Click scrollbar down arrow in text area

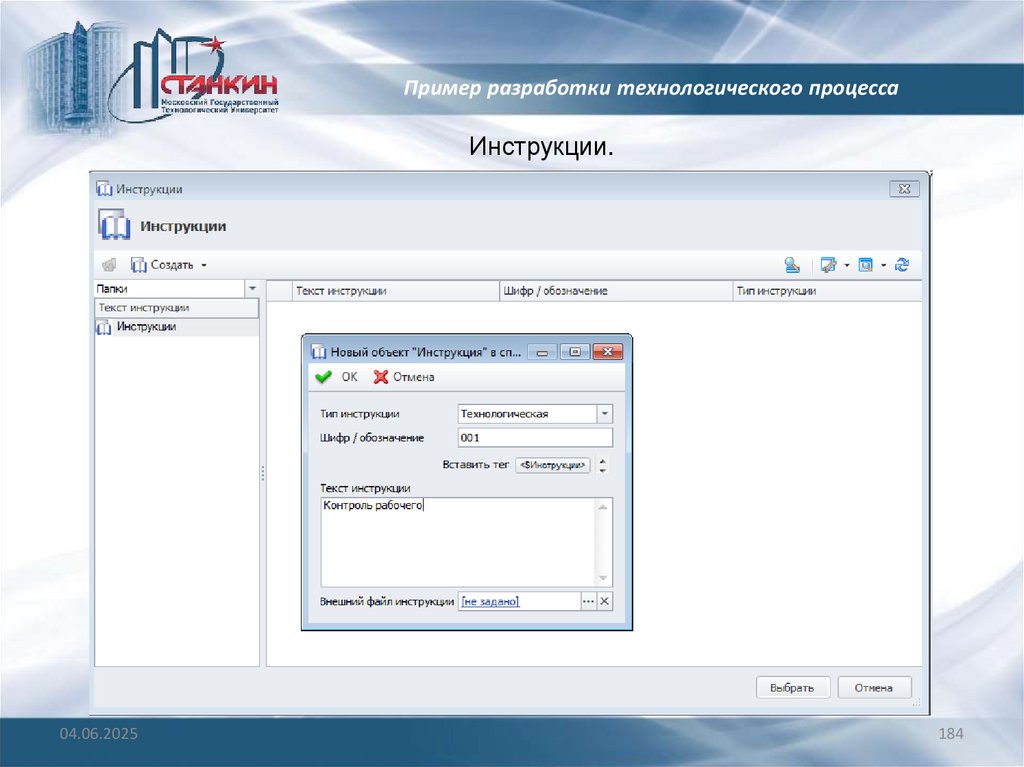(x=603, y=578)
